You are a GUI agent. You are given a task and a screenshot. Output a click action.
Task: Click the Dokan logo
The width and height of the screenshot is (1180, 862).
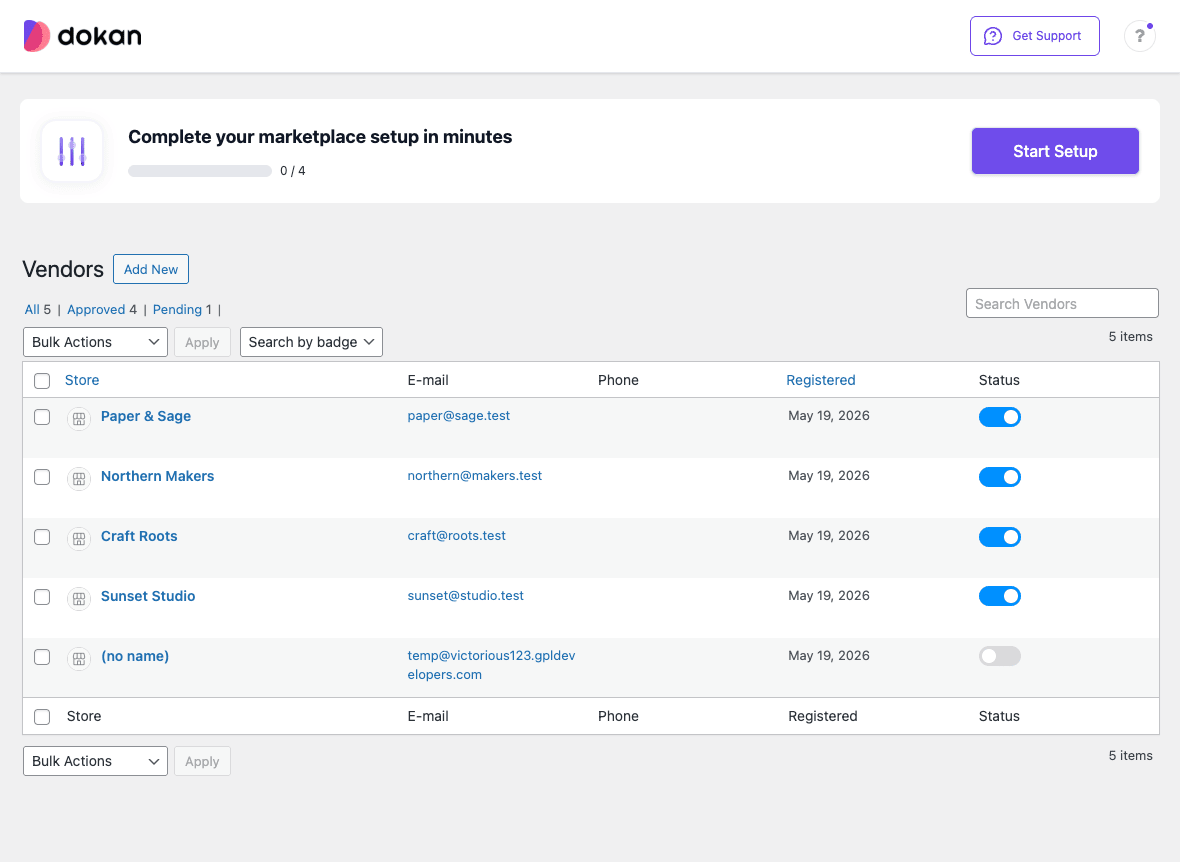(83, 36)
